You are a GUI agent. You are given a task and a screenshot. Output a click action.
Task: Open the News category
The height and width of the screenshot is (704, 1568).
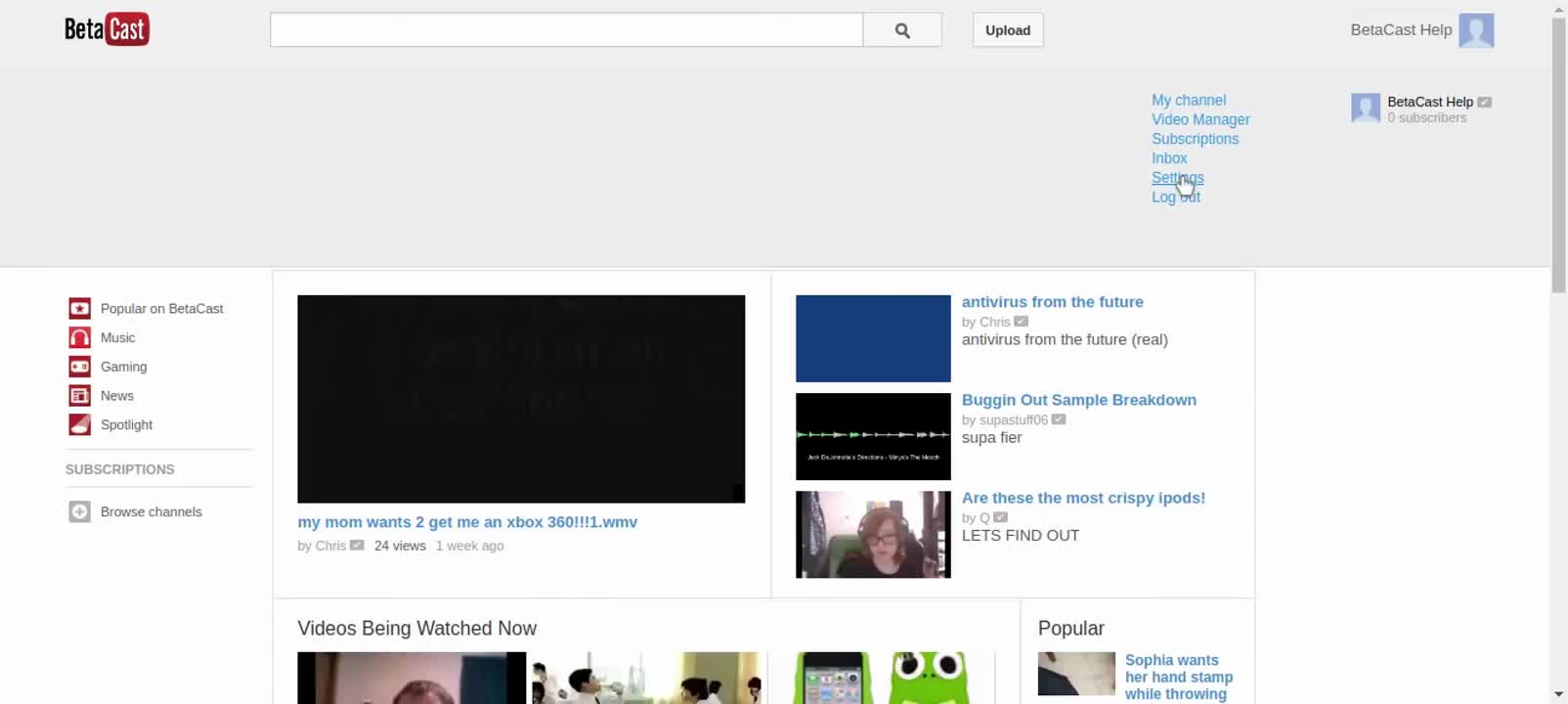pos(117,396)
